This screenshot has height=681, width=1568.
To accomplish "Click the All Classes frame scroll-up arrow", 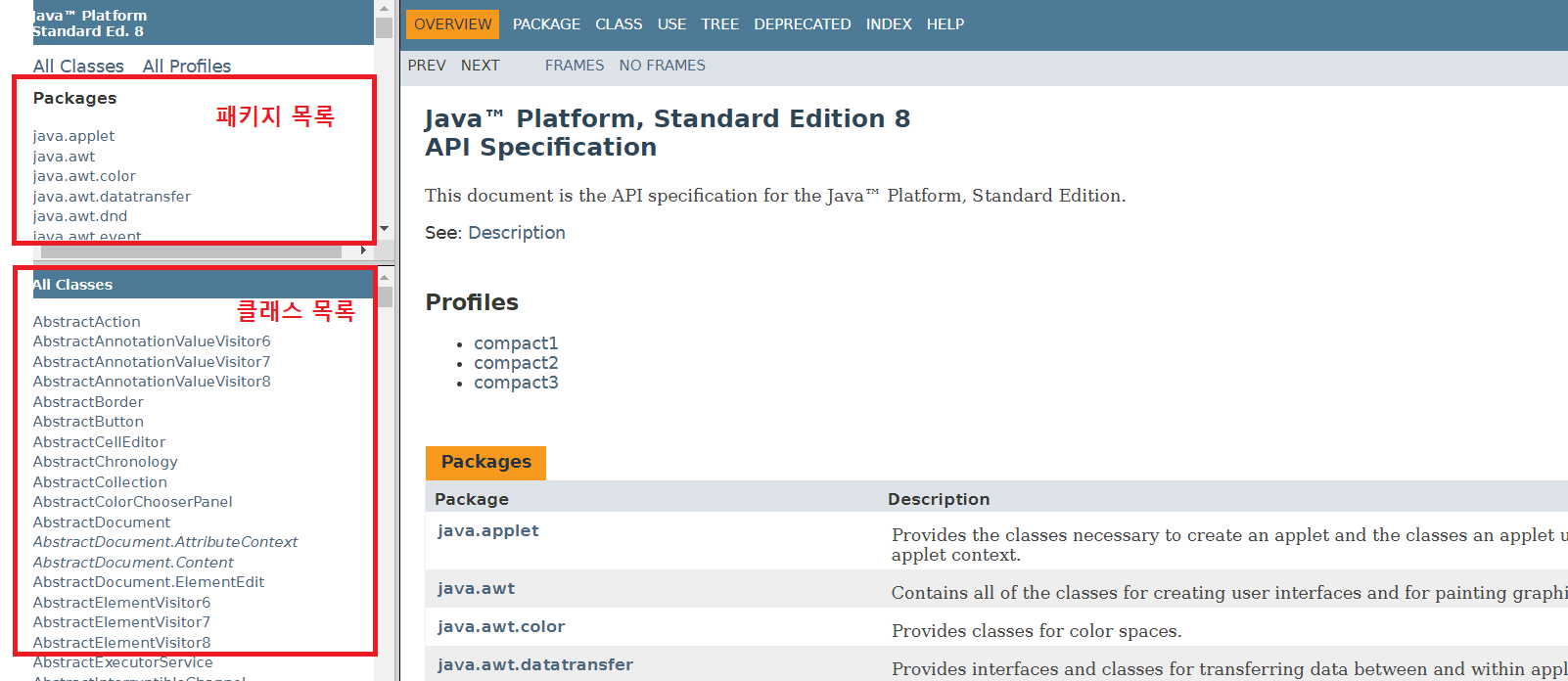I will tap(385, 277).
